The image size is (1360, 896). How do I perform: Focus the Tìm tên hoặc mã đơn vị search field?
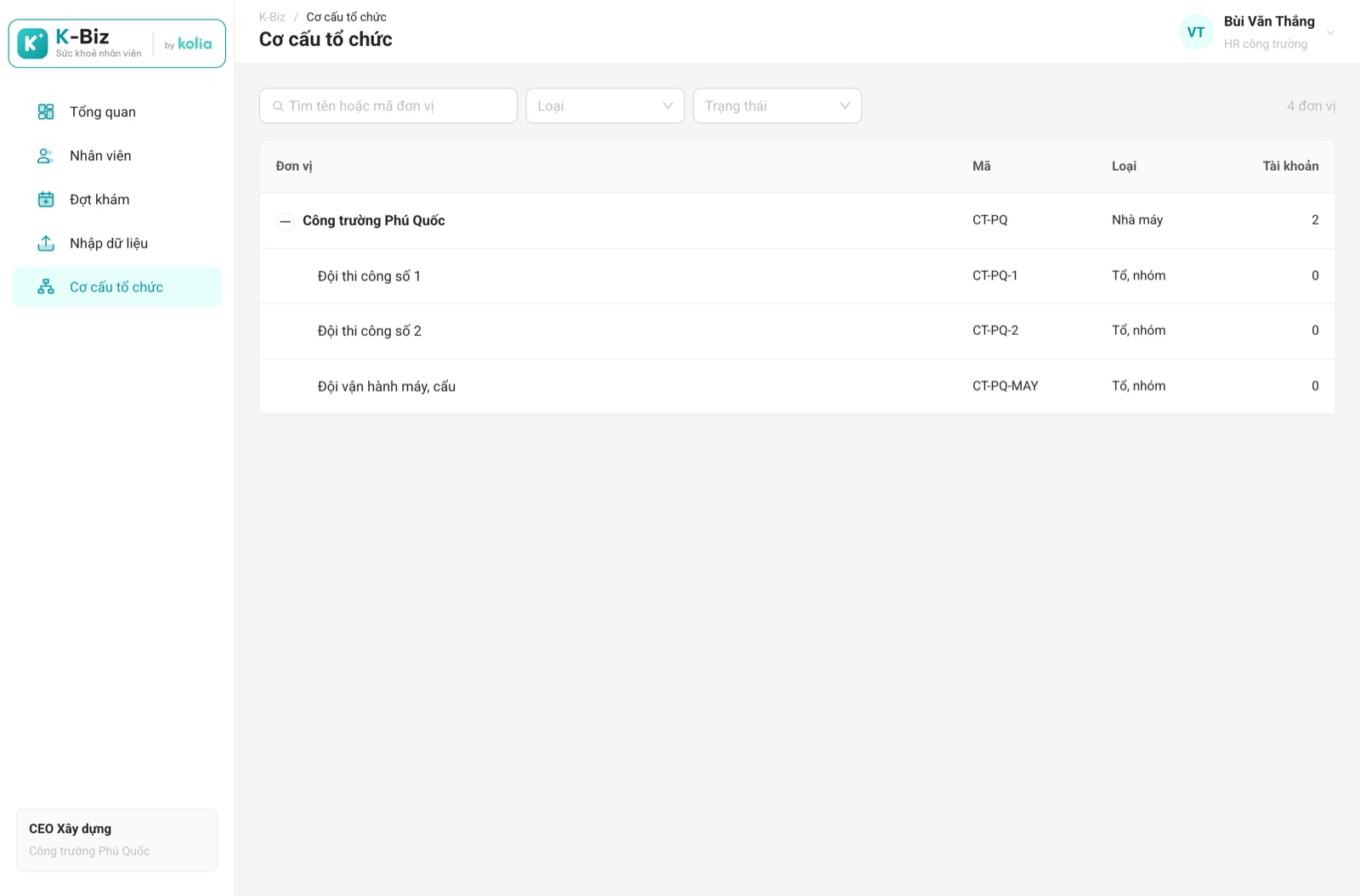click(388, 106)
